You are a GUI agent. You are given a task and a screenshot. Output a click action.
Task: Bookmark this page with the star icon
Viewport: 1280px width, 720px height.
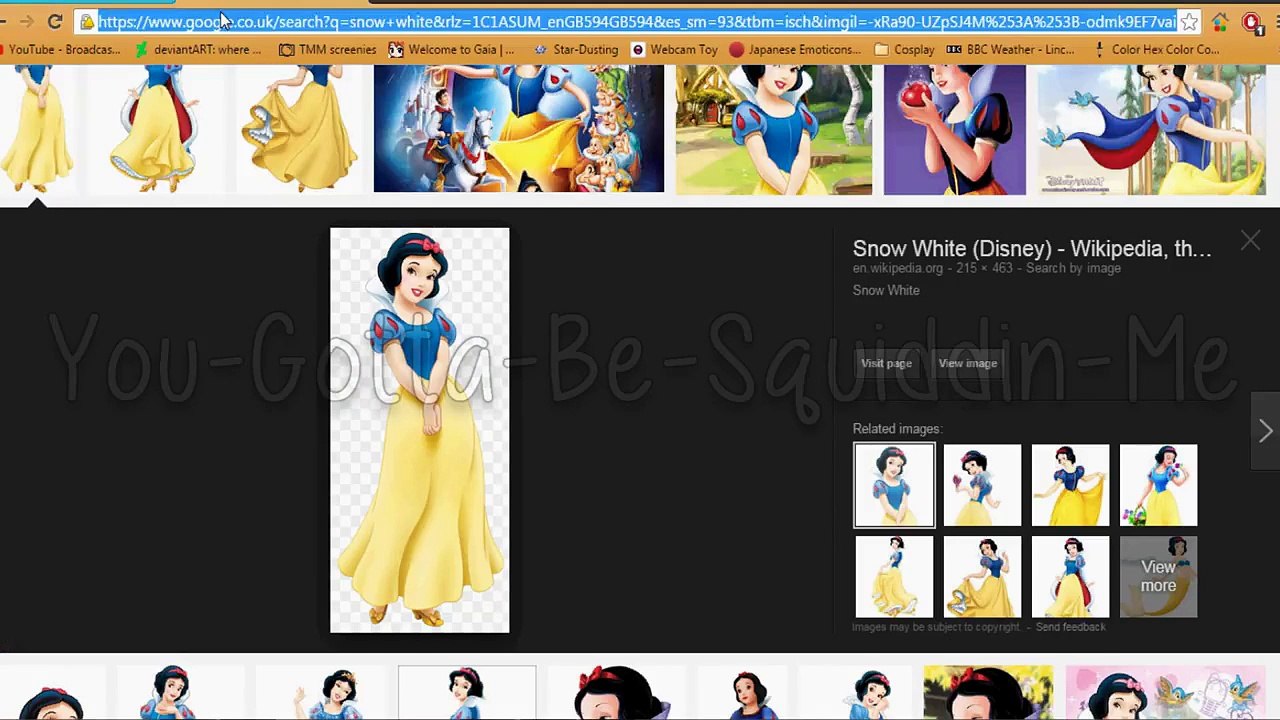(1188, 21)
